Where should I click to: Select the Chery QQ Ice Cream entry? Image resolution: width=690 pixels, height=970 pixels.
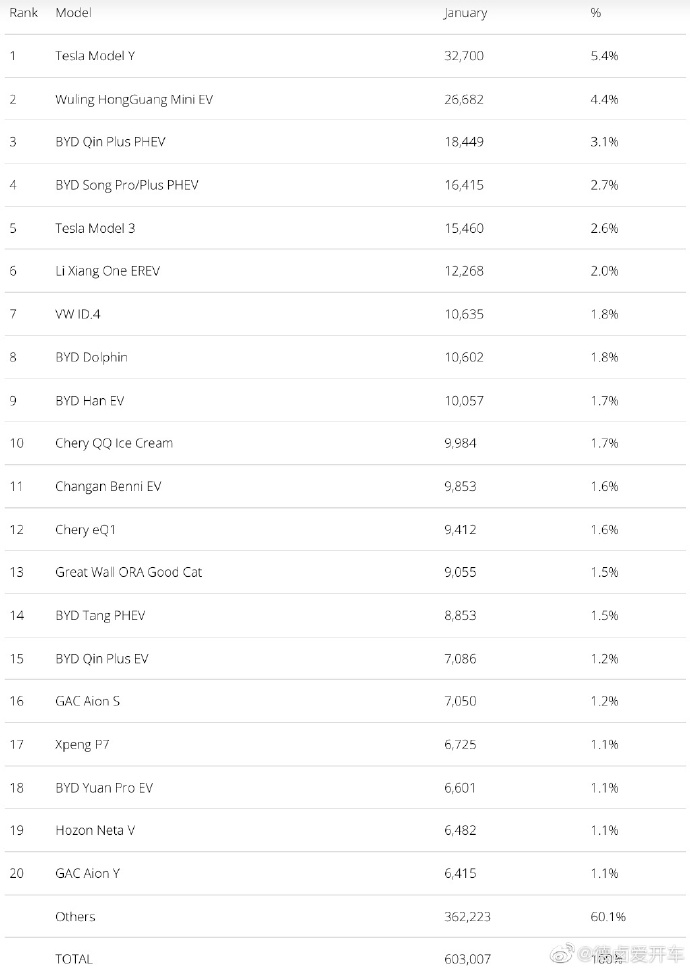pos(114,443)
